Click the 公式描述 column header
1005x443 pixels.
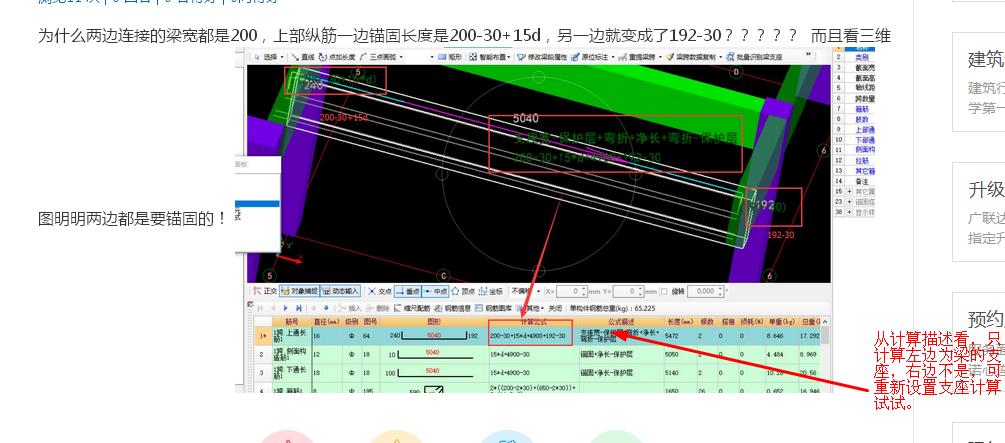tap(621, 321)
